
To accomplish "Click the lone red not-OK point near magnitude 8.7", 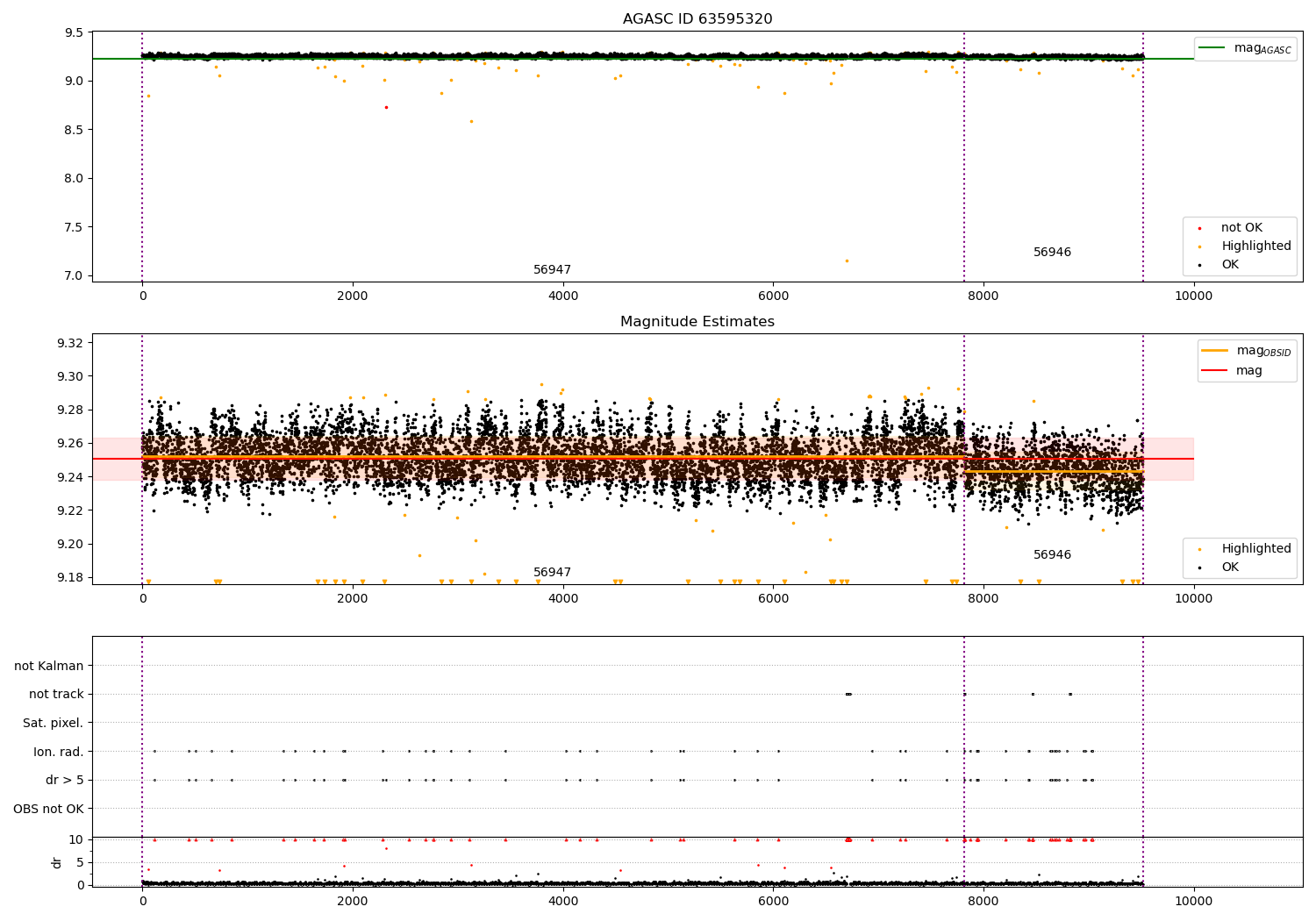I will click(386, 107).
